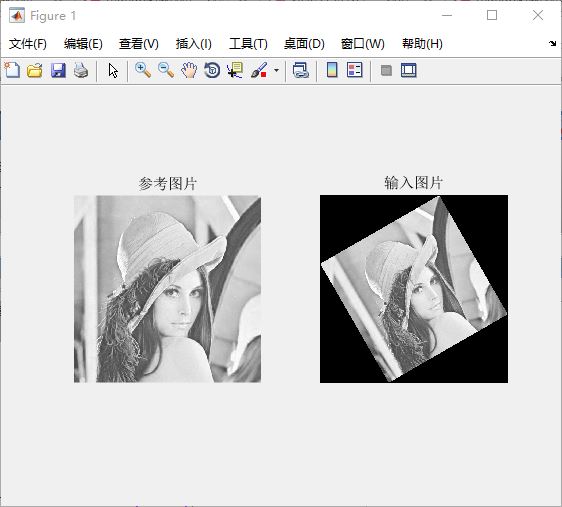Open the 编辑(E) menu
Image resolution: width=562 pixels, height=507 pixels.
[83, 44]
